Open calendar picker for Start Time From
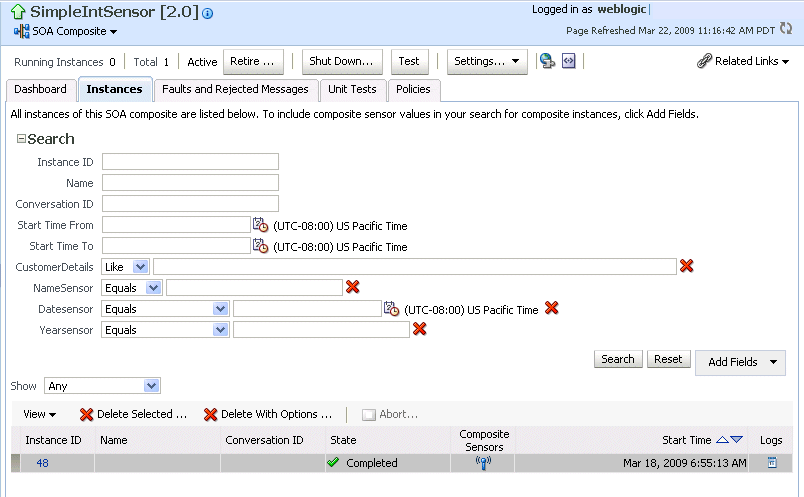 click(x=260, y=225)
